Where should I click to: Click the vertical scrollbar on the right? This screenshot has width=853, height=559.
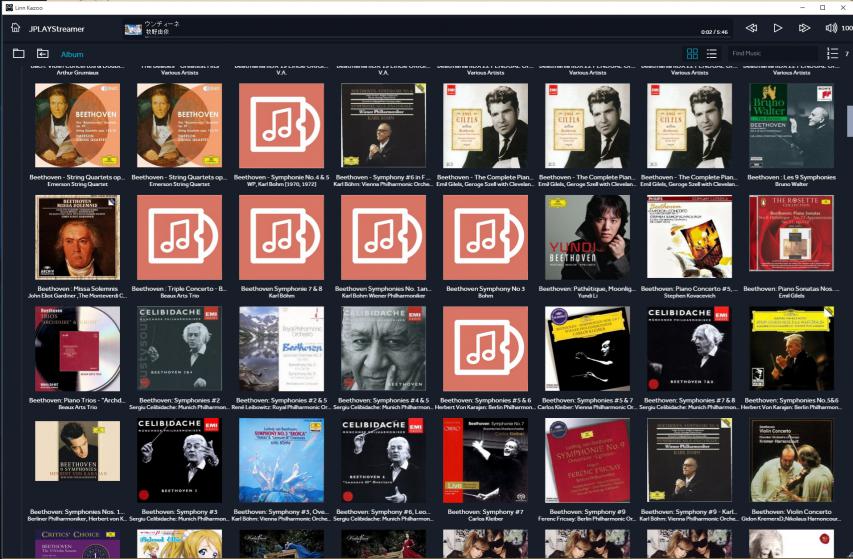coord(849,120)
